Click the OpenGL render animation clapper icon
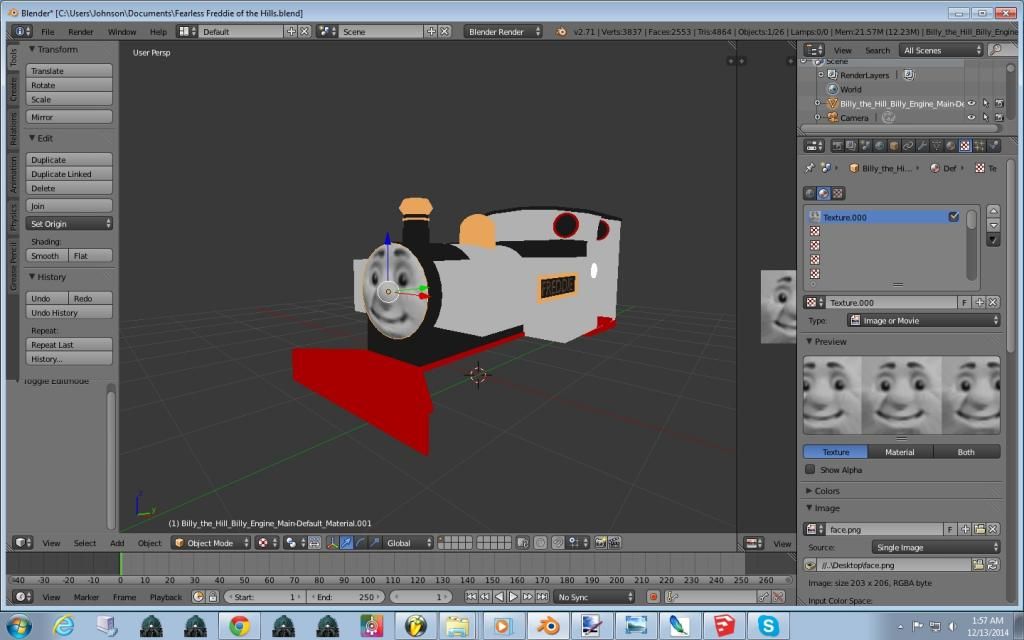 pos(614,543)
